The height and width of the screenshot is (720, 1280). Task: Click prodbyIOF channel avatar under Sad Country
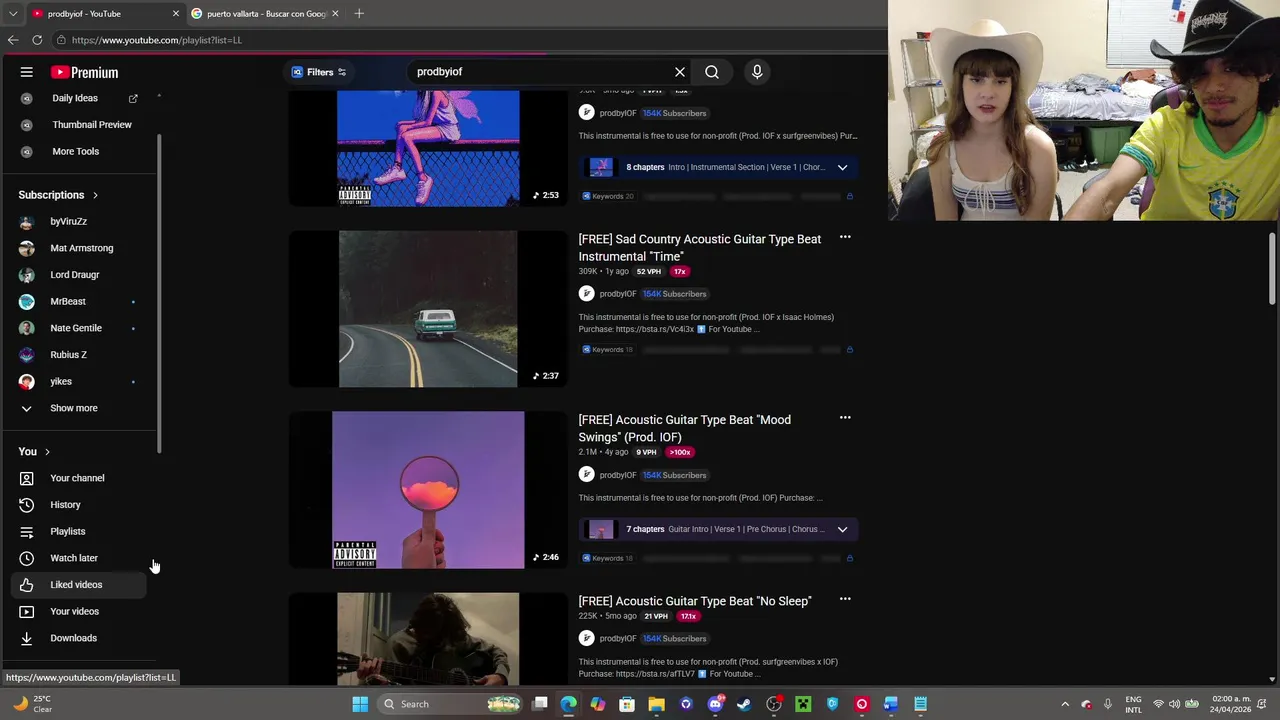tap(586, 294)
